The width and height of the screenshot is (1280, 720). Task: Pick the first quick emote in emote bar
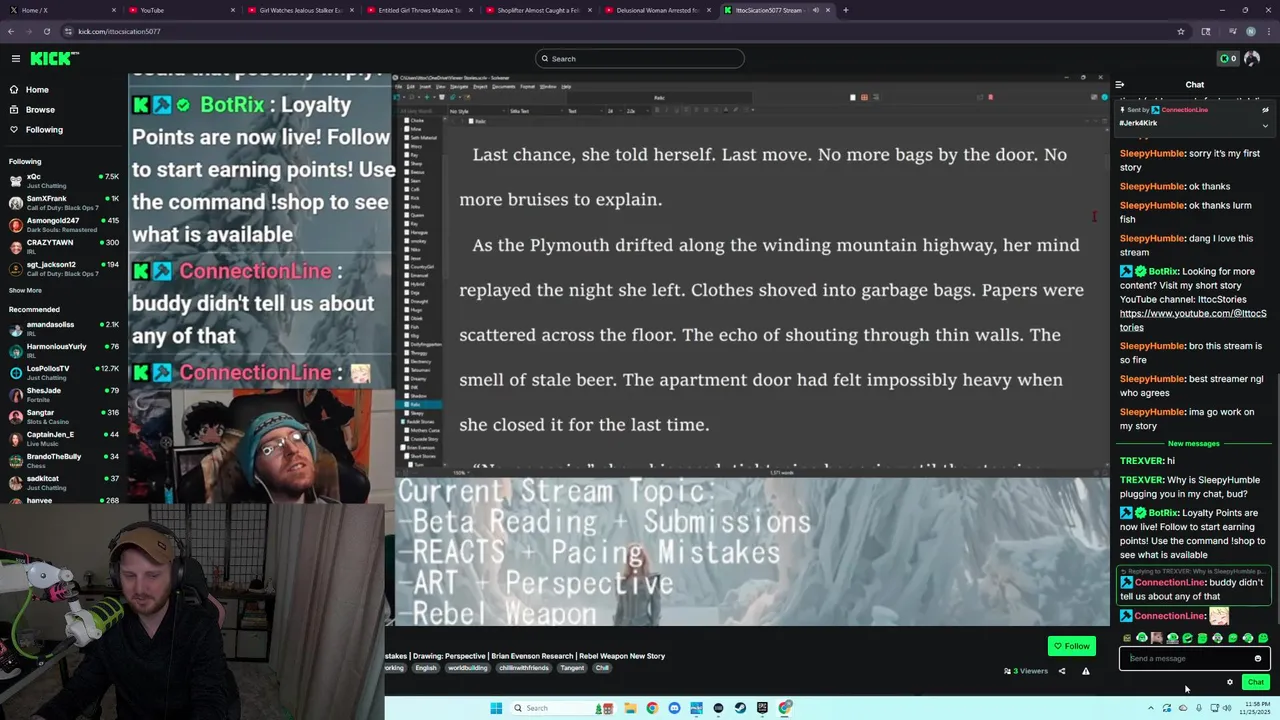[1127, 638]
